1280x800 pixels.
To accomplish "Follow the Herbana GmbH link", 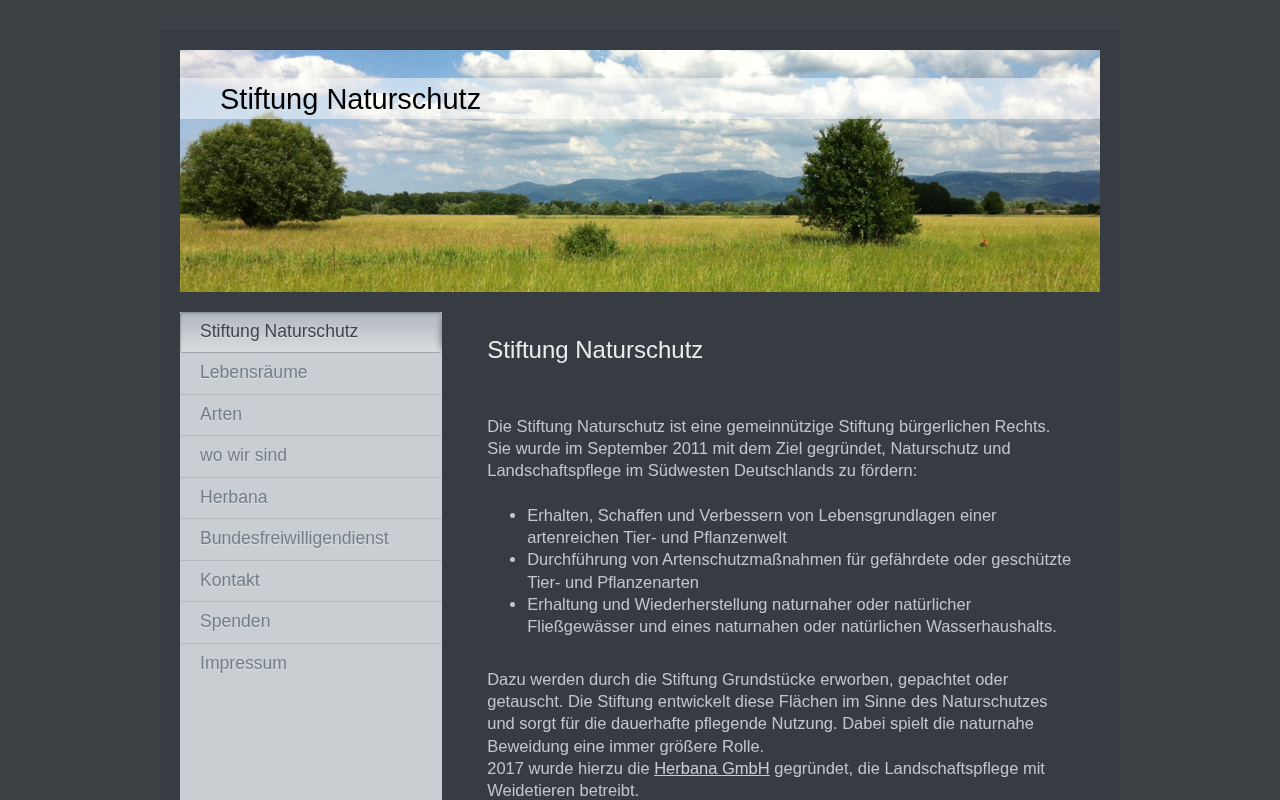I will click(x=711, y=769).
